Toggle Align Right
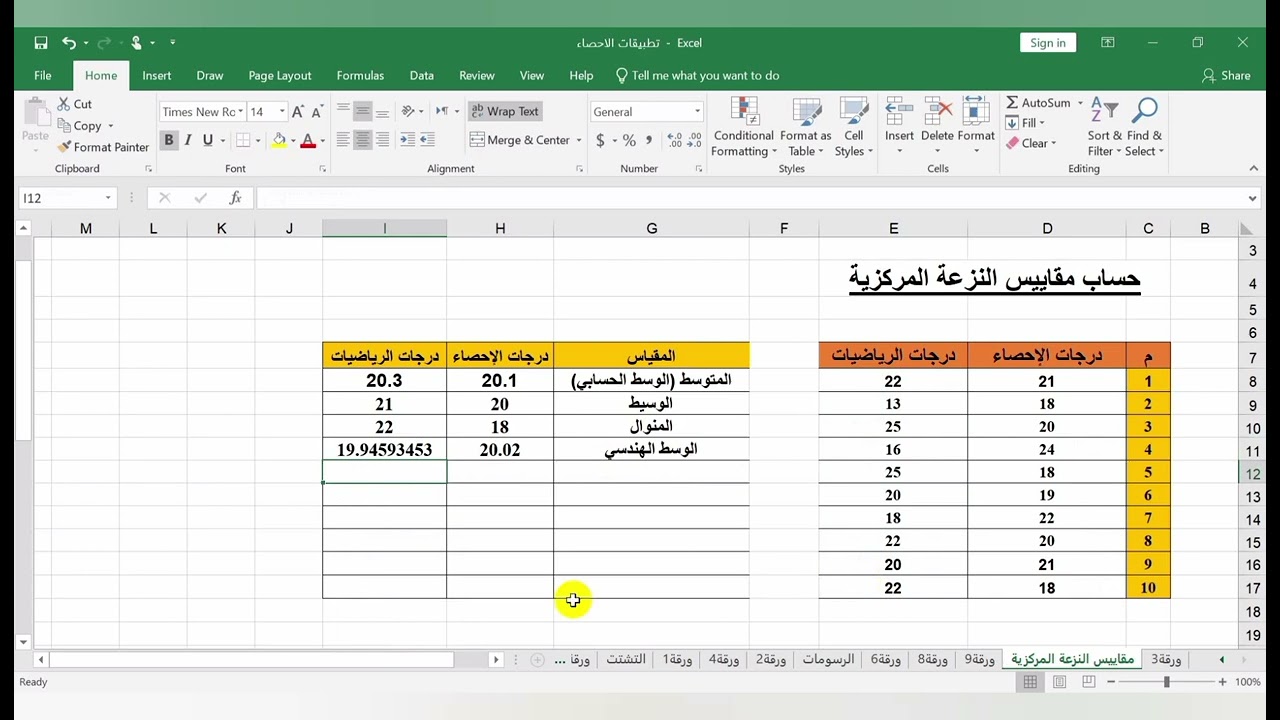 tap(381, 141)
